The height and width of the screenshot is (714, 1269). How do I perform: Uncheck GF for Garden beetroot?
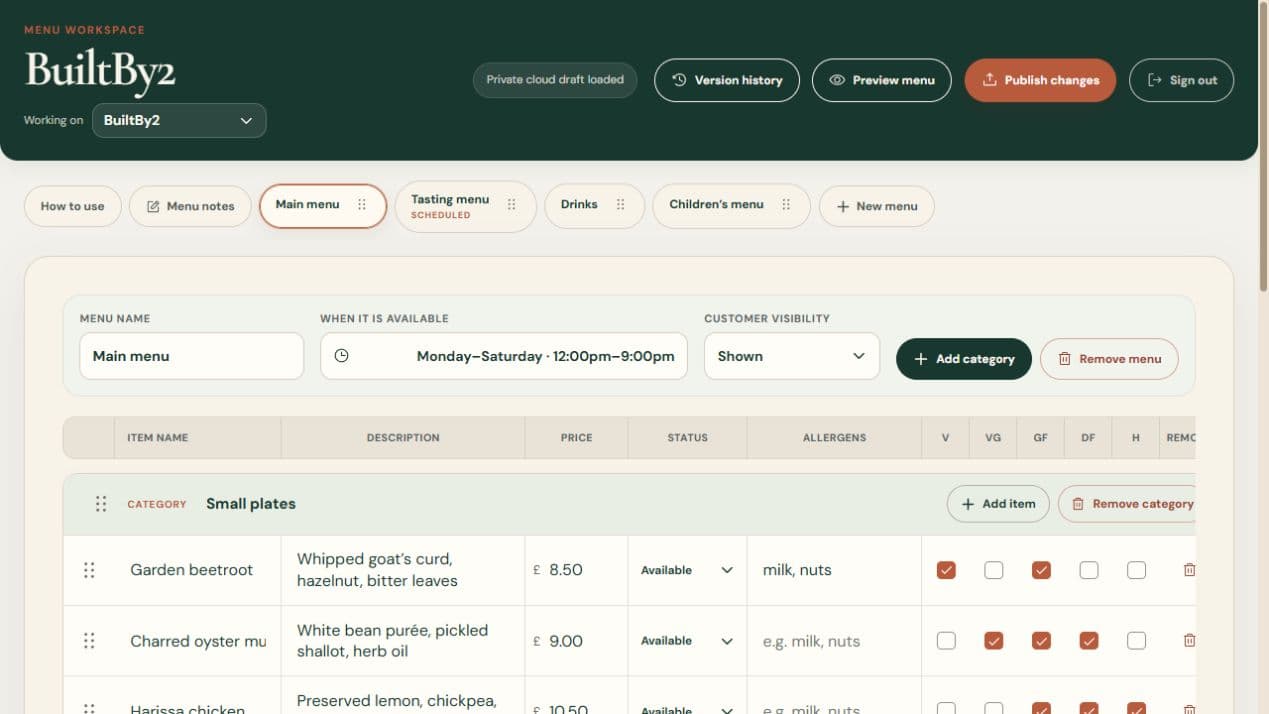(1041, 570)
